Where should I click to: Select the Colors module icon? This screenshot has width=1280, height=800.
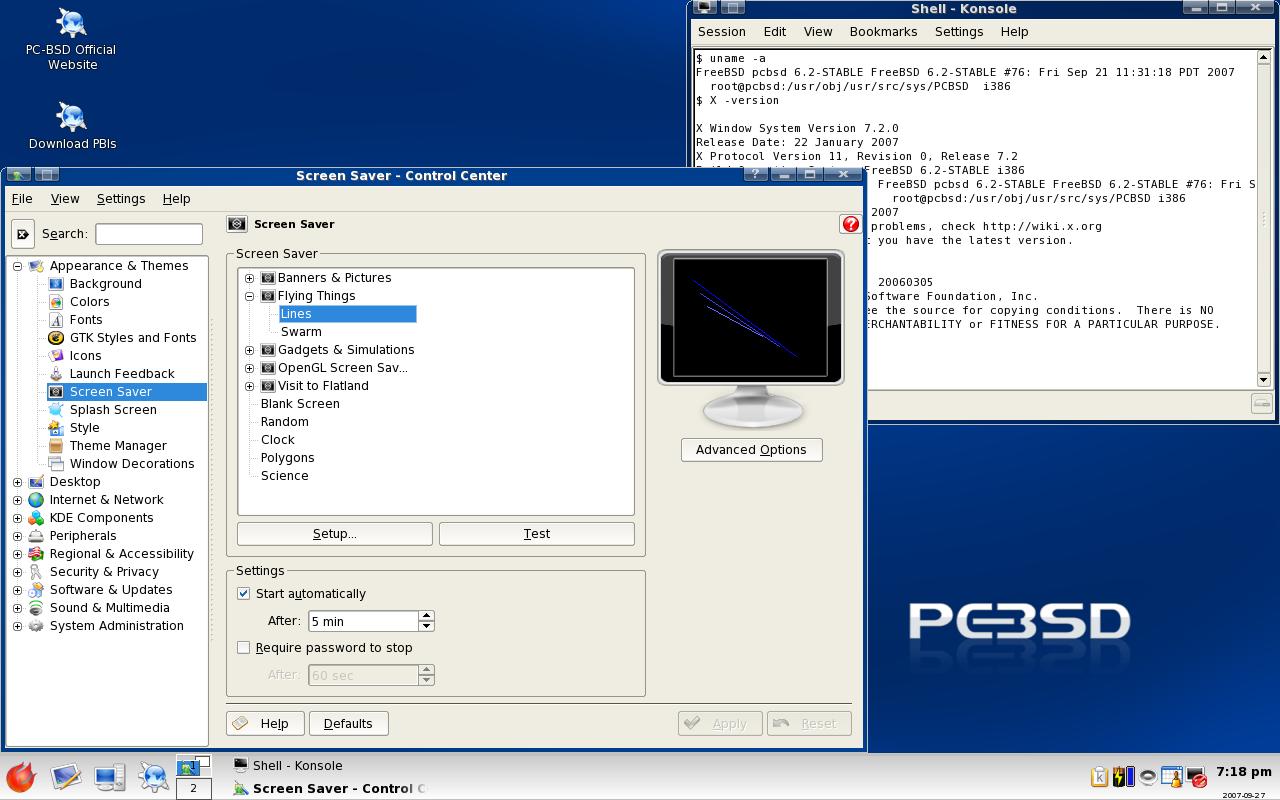56,302
